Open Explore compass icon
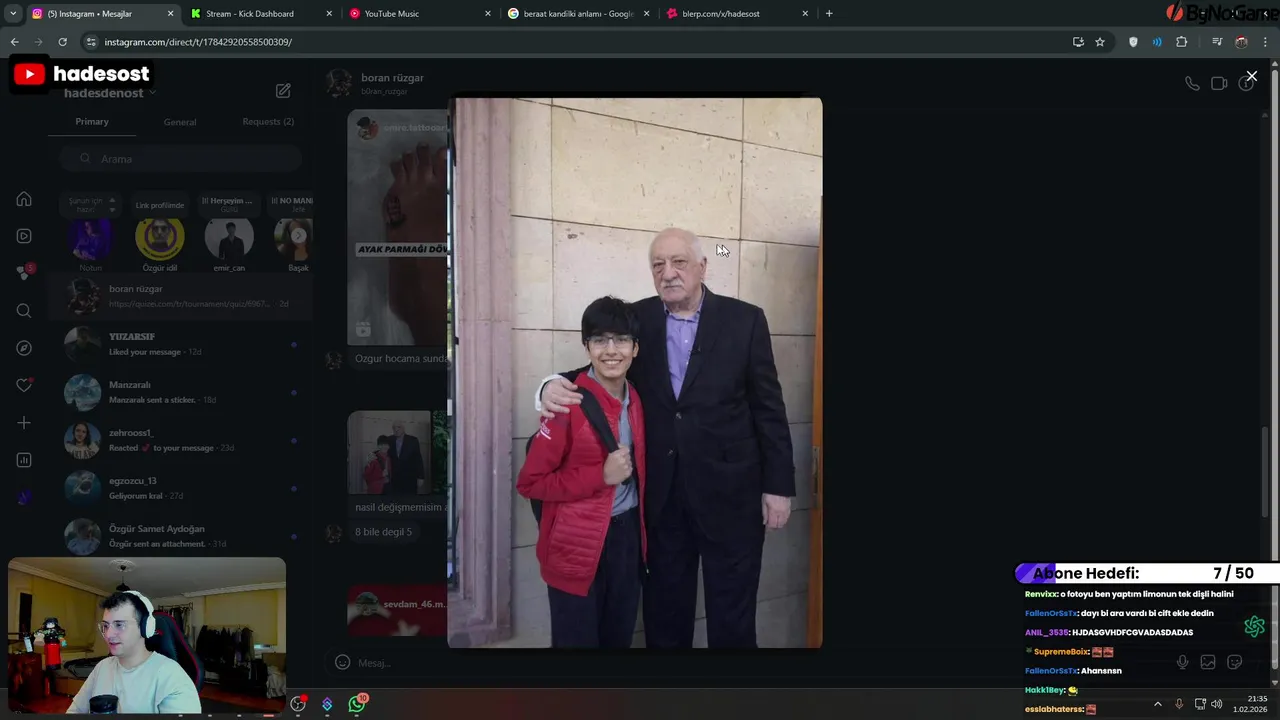The image size is (1280, 720). coord(24,348)
